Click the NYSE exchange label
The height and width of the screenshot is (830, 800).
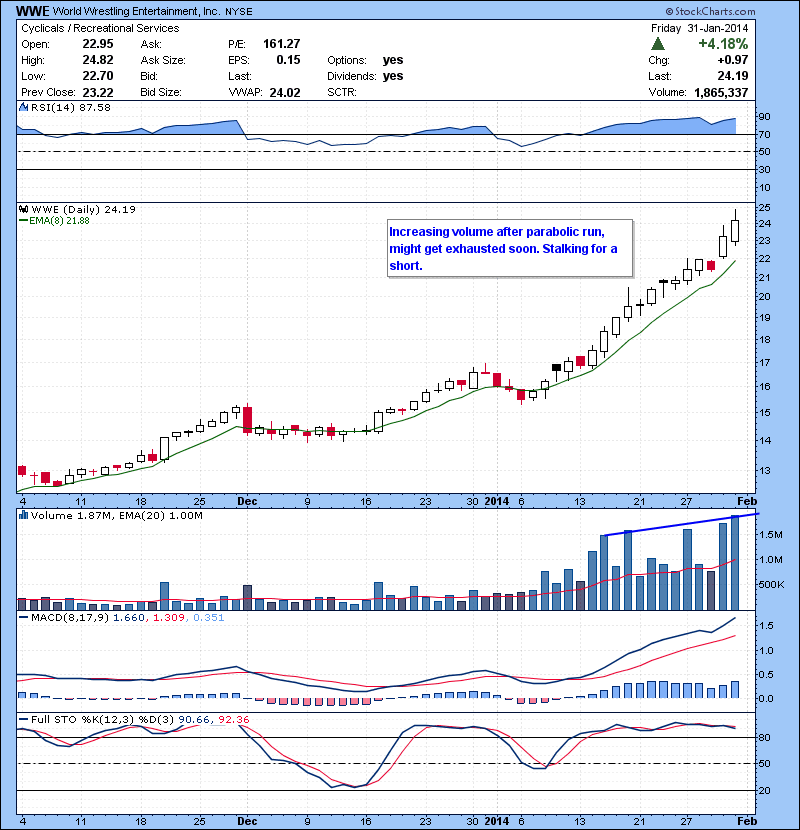(x=239, y=12)
